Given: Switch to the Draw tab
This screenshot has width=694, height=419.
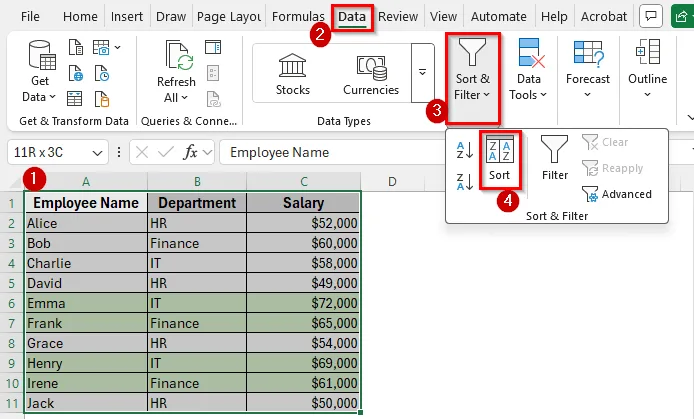Looking at the screenshot, I should tap(171, 16).
